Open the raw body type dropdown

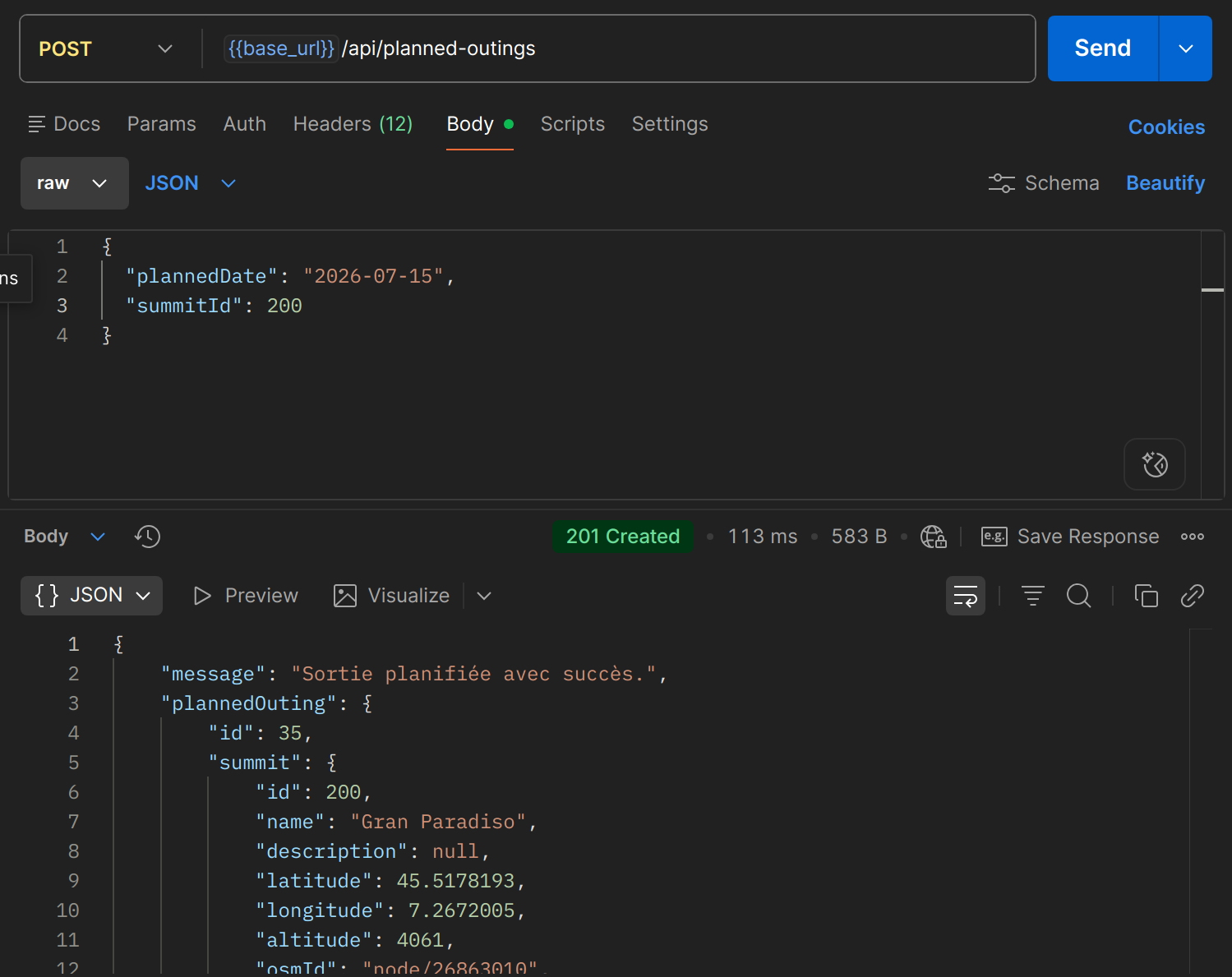click(x=75, y=183)
